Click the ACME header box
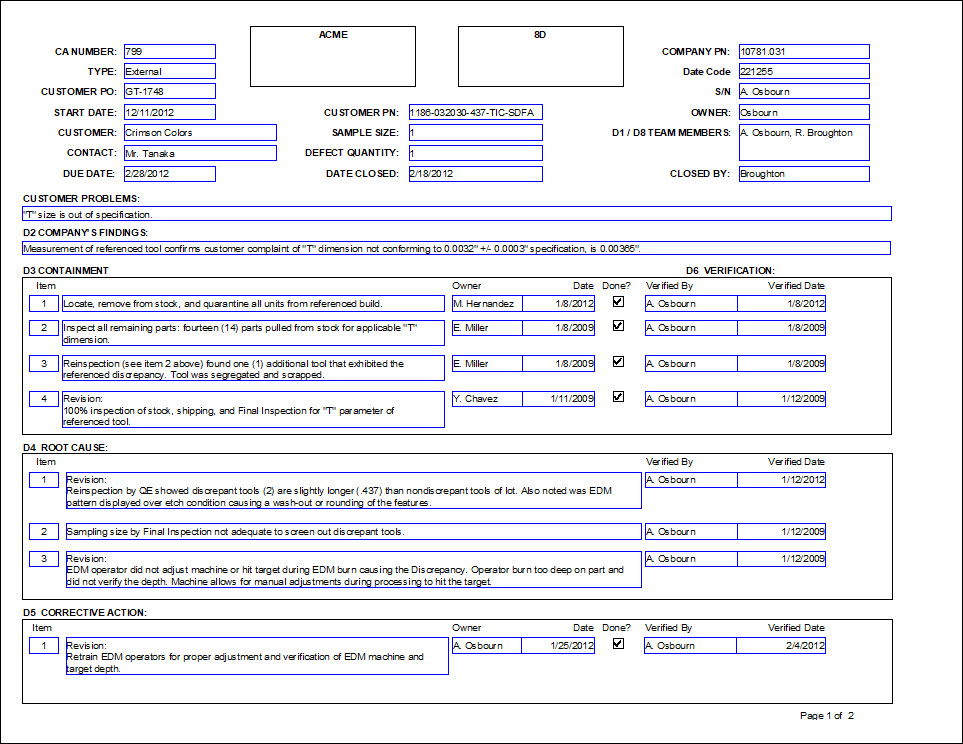This screenshot has height=744, width=963. click(333, 56)
